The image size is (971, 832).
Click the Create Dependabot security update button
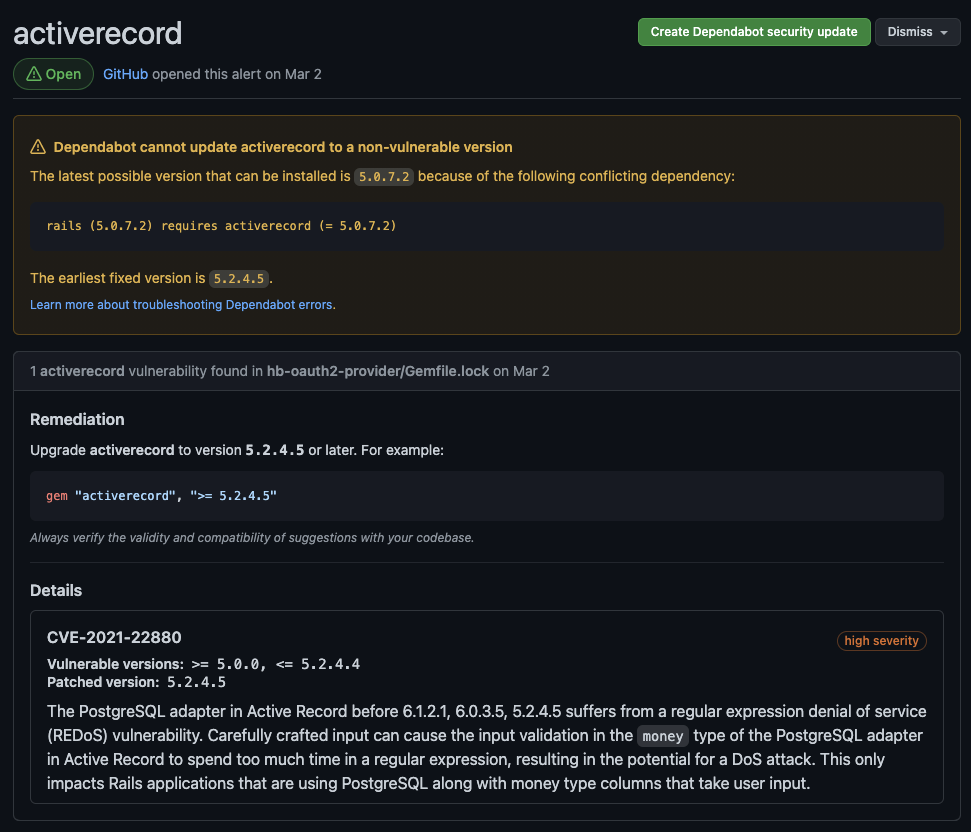point(753,31)
